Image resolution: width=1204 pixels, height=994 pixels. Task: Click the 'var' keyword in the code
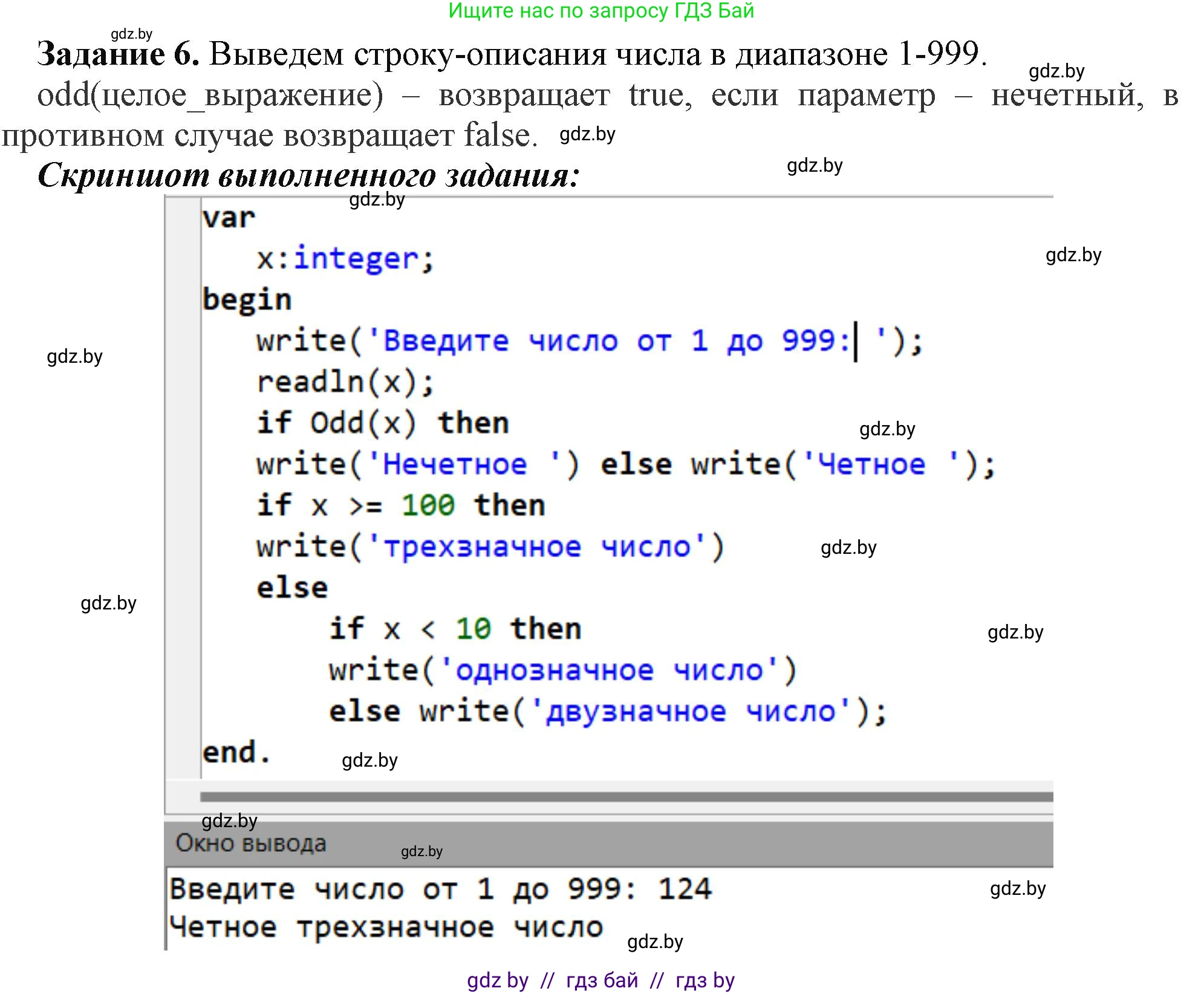[229, 218]
